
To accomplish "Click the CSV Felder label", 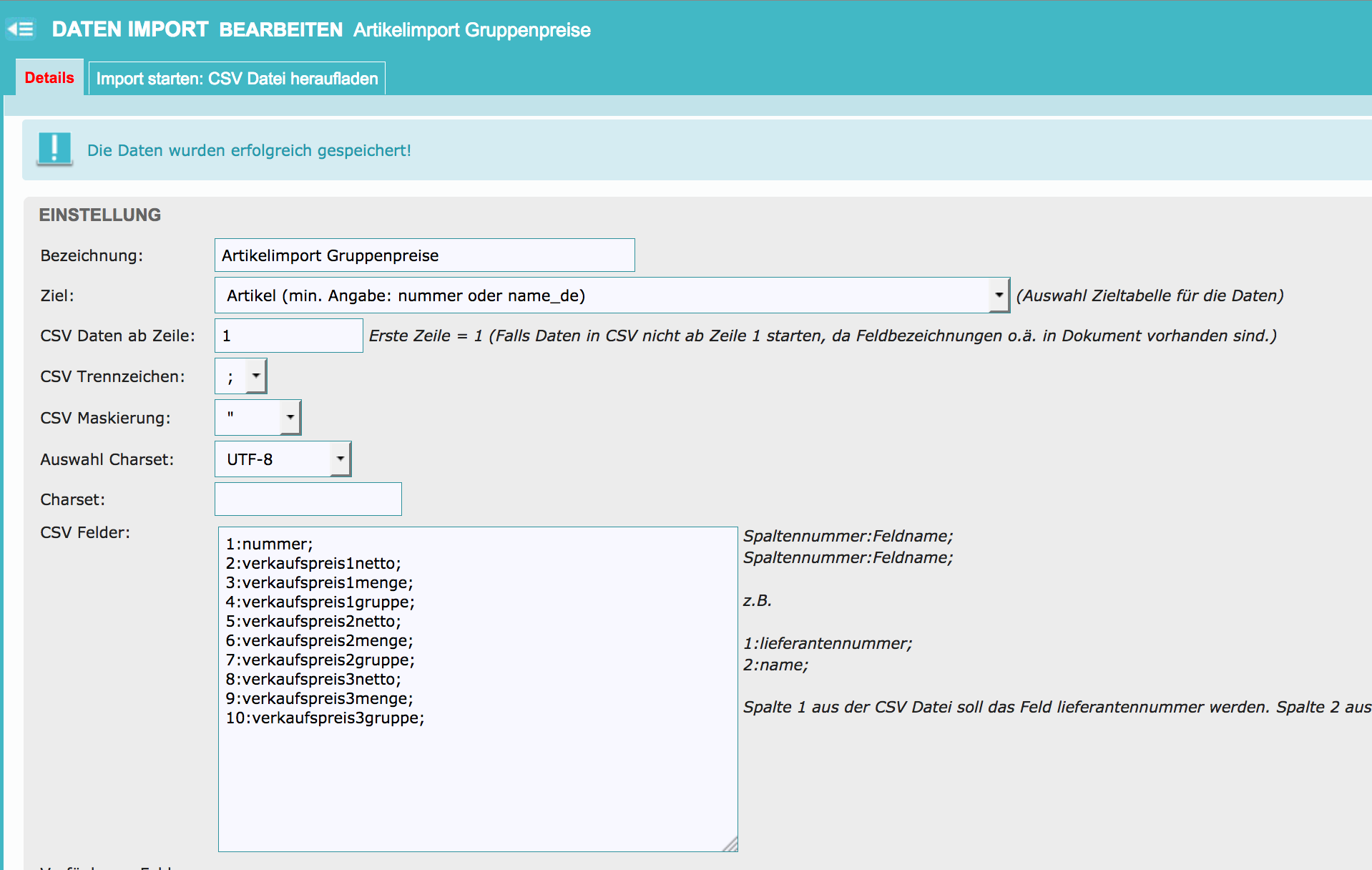I will coord(85,532).
